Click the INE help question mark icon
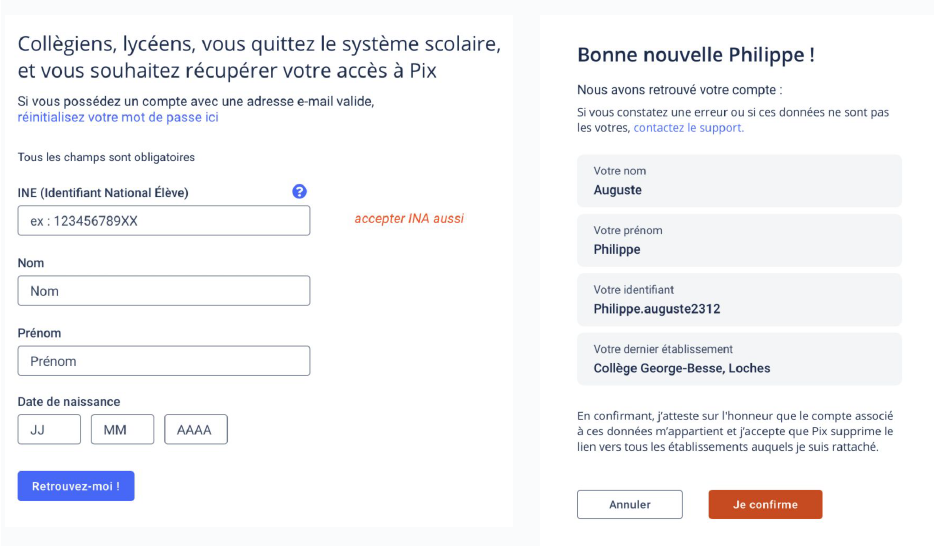Viewport: 935px width, 546px height. coord(299,192)
